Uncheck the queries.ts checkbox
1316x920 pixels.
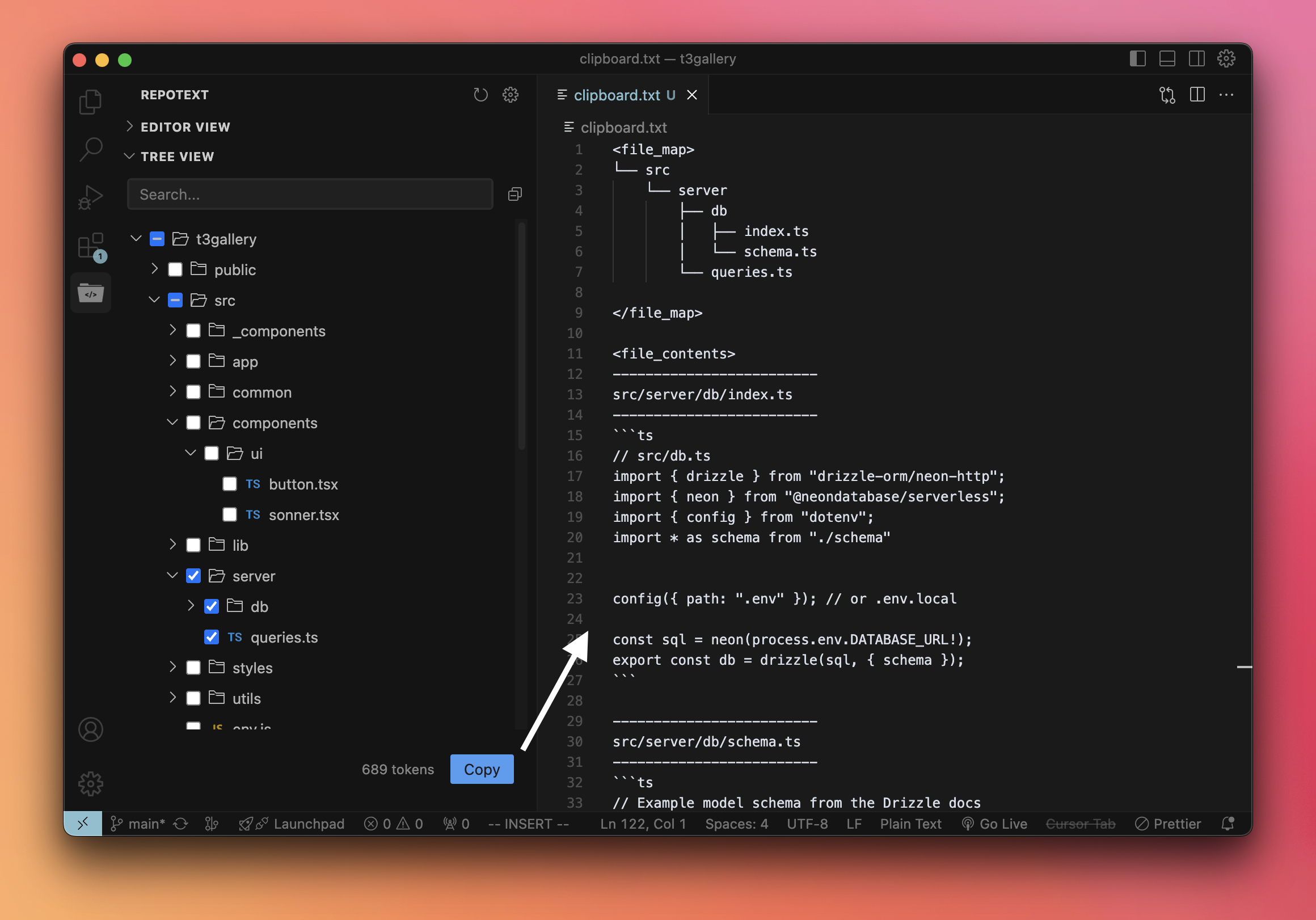pyautogui.click(x=212, y=637)
